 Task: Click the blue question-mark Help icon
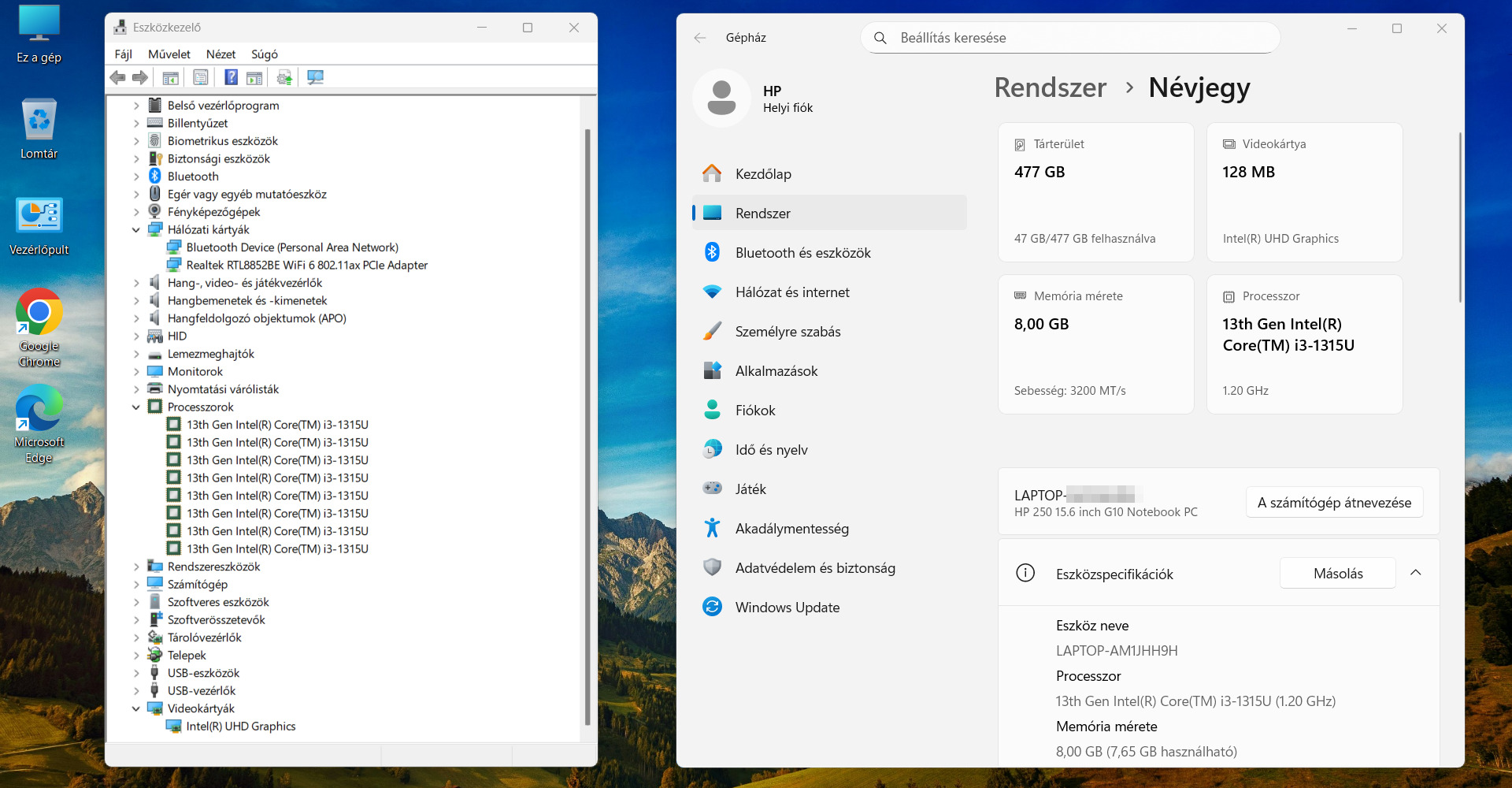tap(232, 77)
